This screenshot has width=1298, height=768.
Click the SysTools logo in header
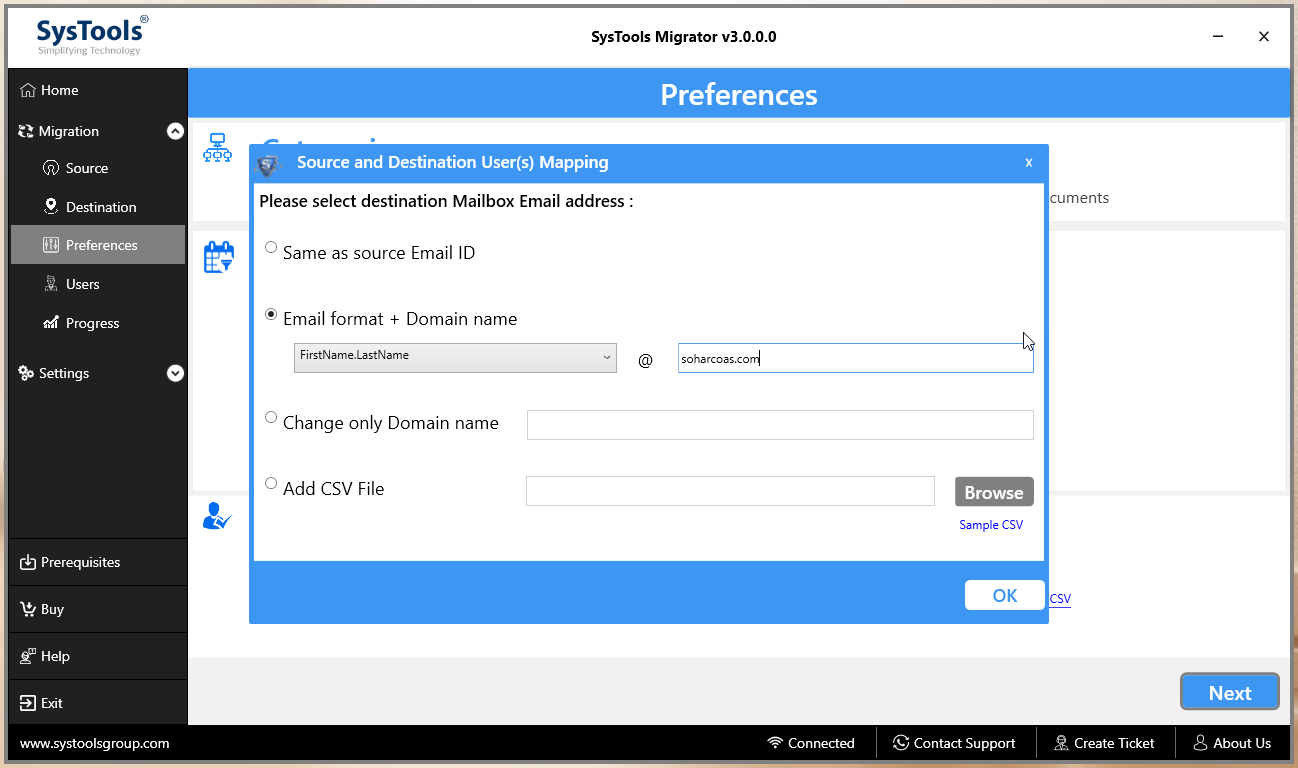point(92,35)
